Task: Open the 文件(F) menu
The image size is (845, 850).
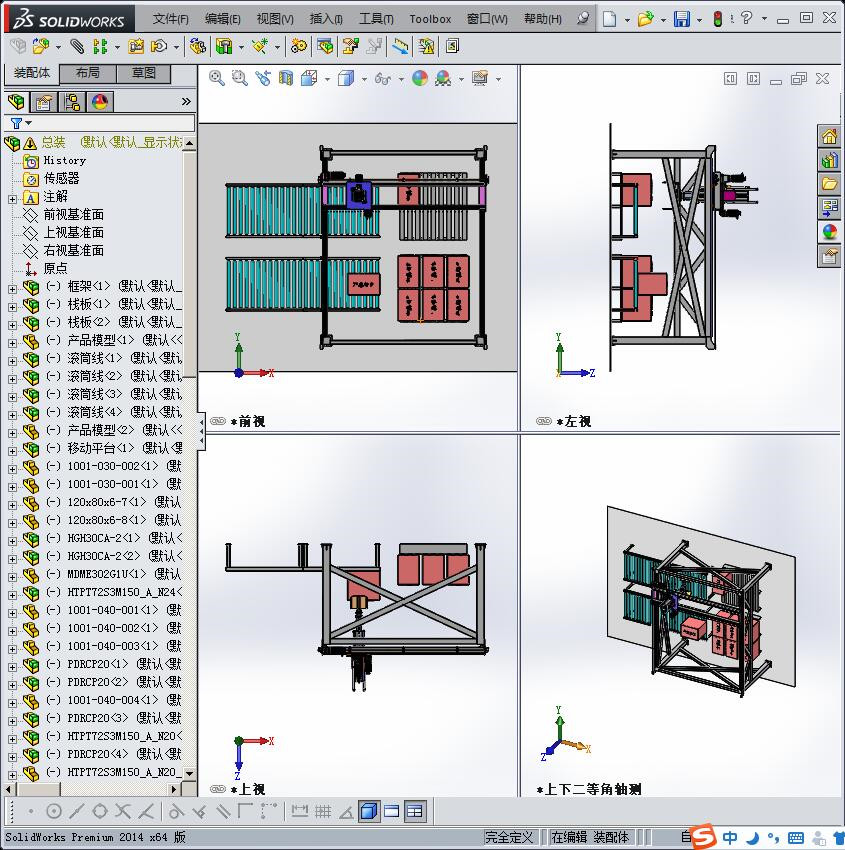Action: pos(170,19)
